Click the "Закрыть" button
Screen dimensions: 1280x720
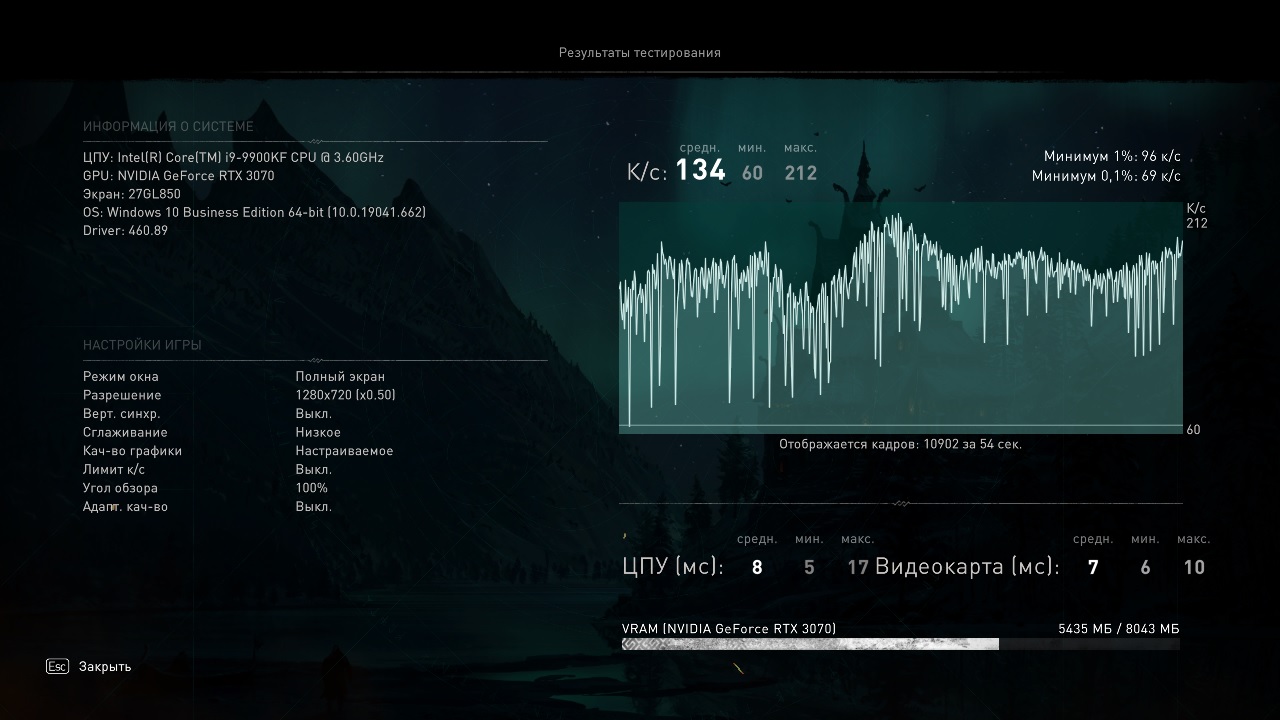[x=105, y=667]
